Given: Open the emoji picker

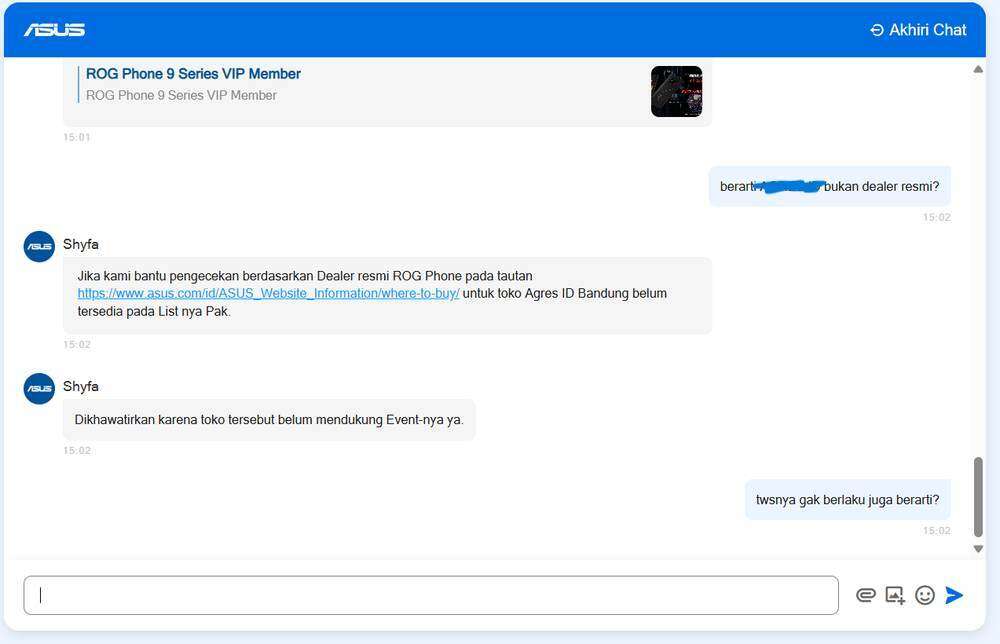Looking at the screenshot, I should pos(925,595).
